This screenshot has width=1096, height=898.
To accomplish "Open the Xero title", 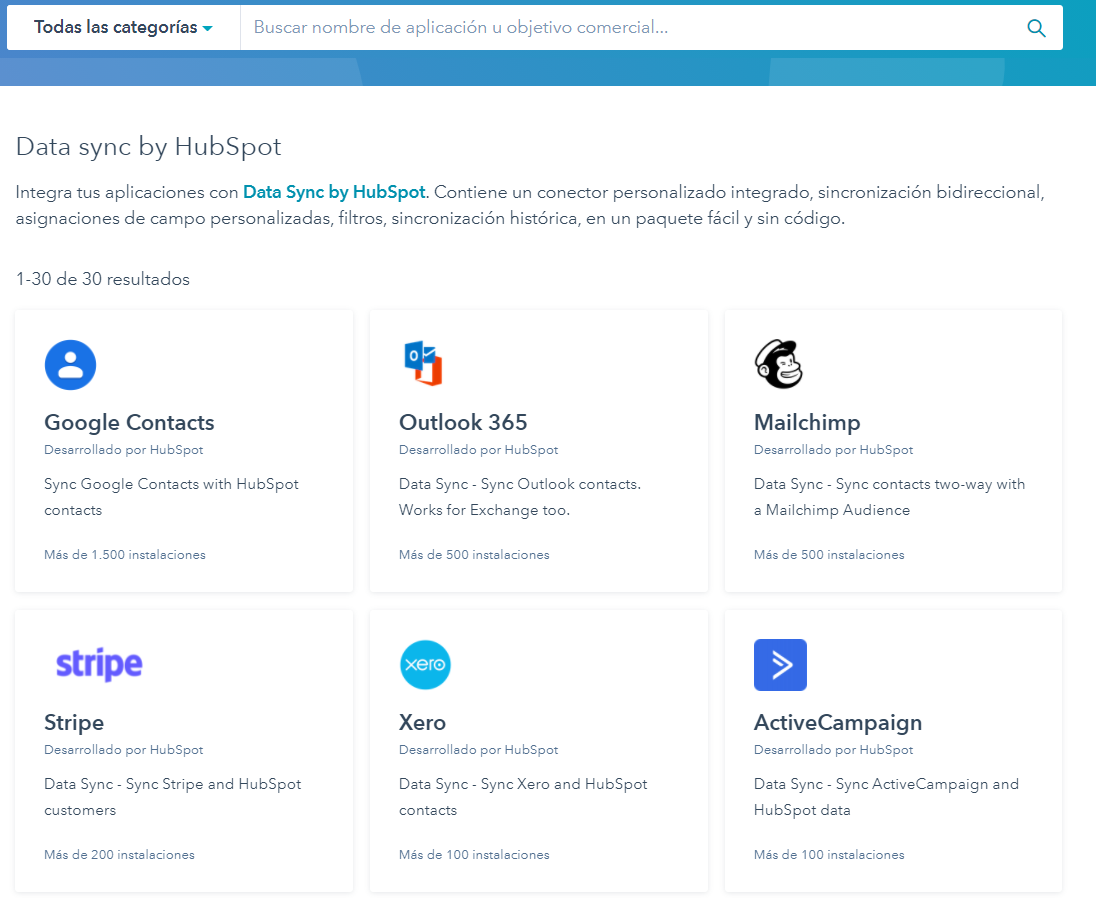I will tap(422, 723).
